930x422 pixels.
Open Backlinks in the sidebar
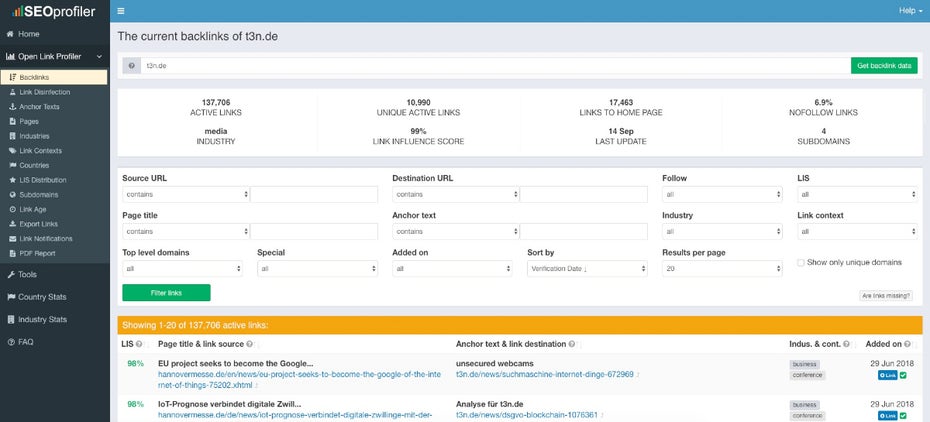pyautogui.click(x=54, y=77)
